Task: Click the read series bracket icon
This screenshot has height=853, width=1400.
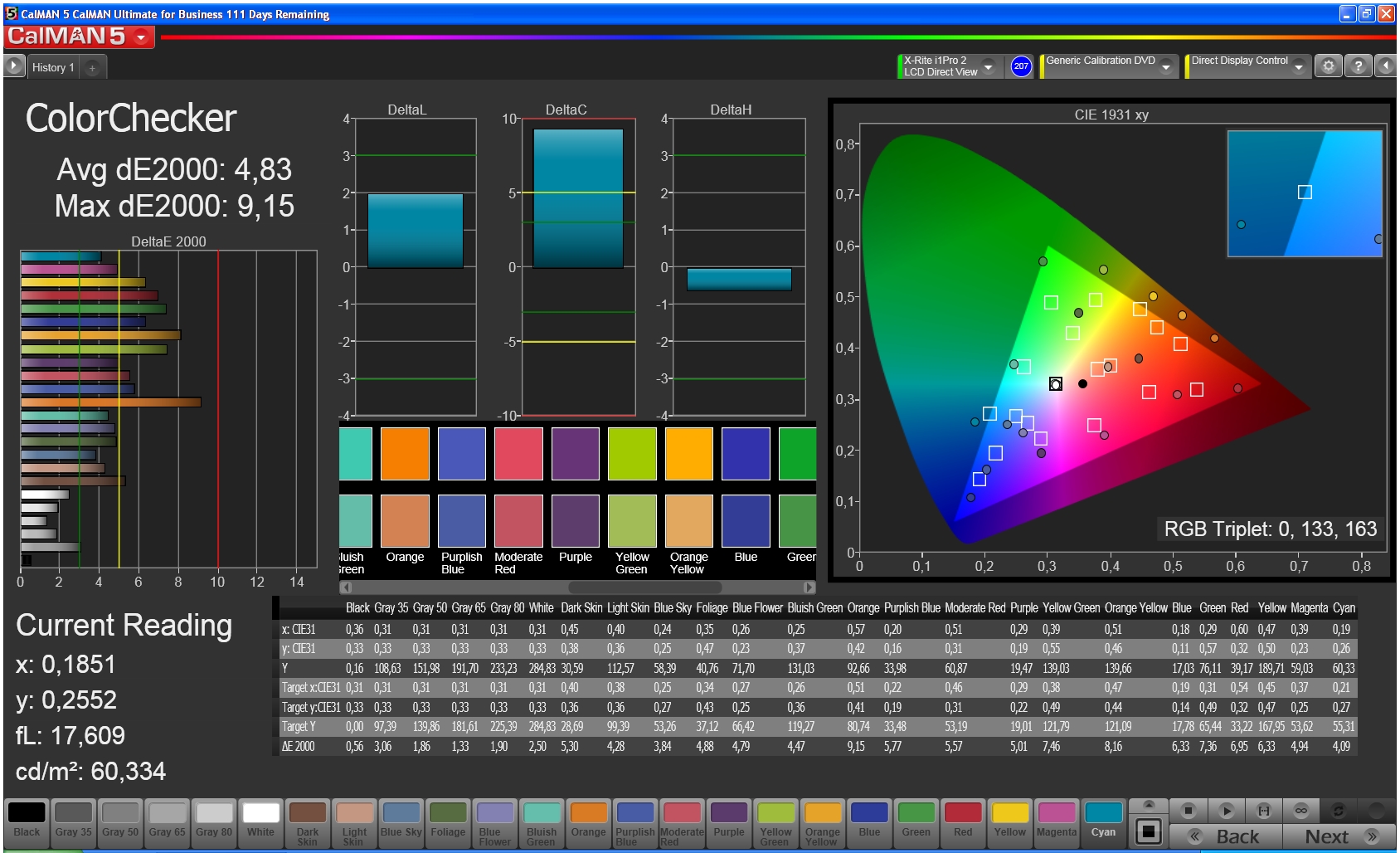Action: click(x=1264, y=811)
